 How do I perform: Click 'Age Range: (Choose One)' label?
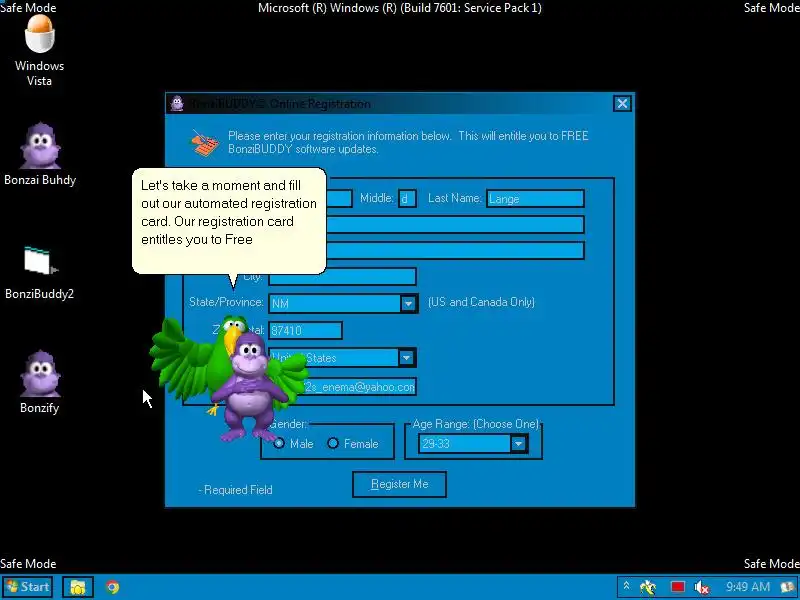476,424
